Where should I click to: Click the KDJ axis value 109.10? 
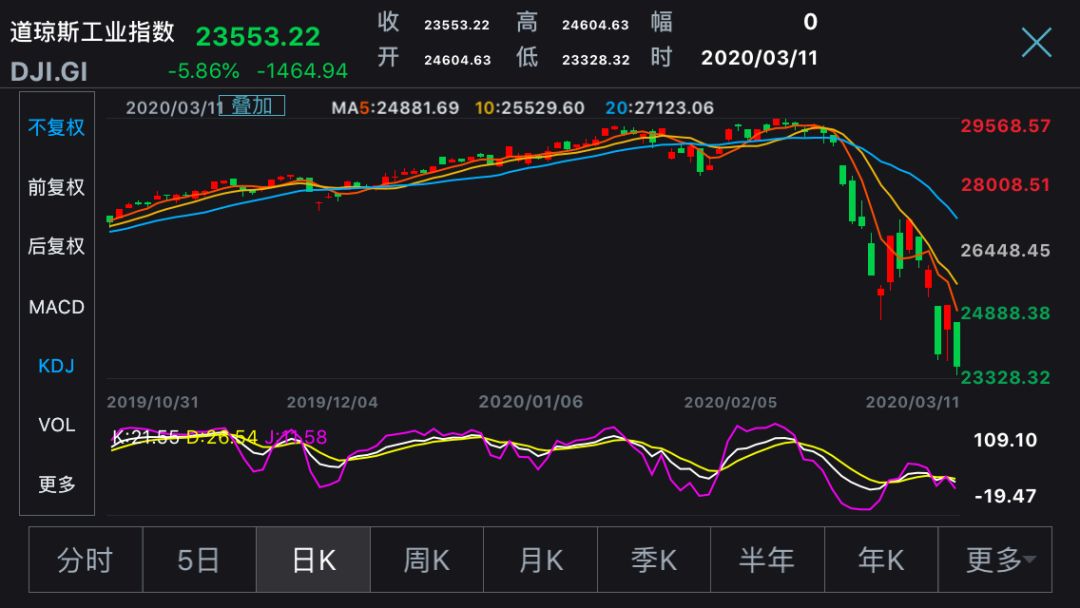[1005, 440]
